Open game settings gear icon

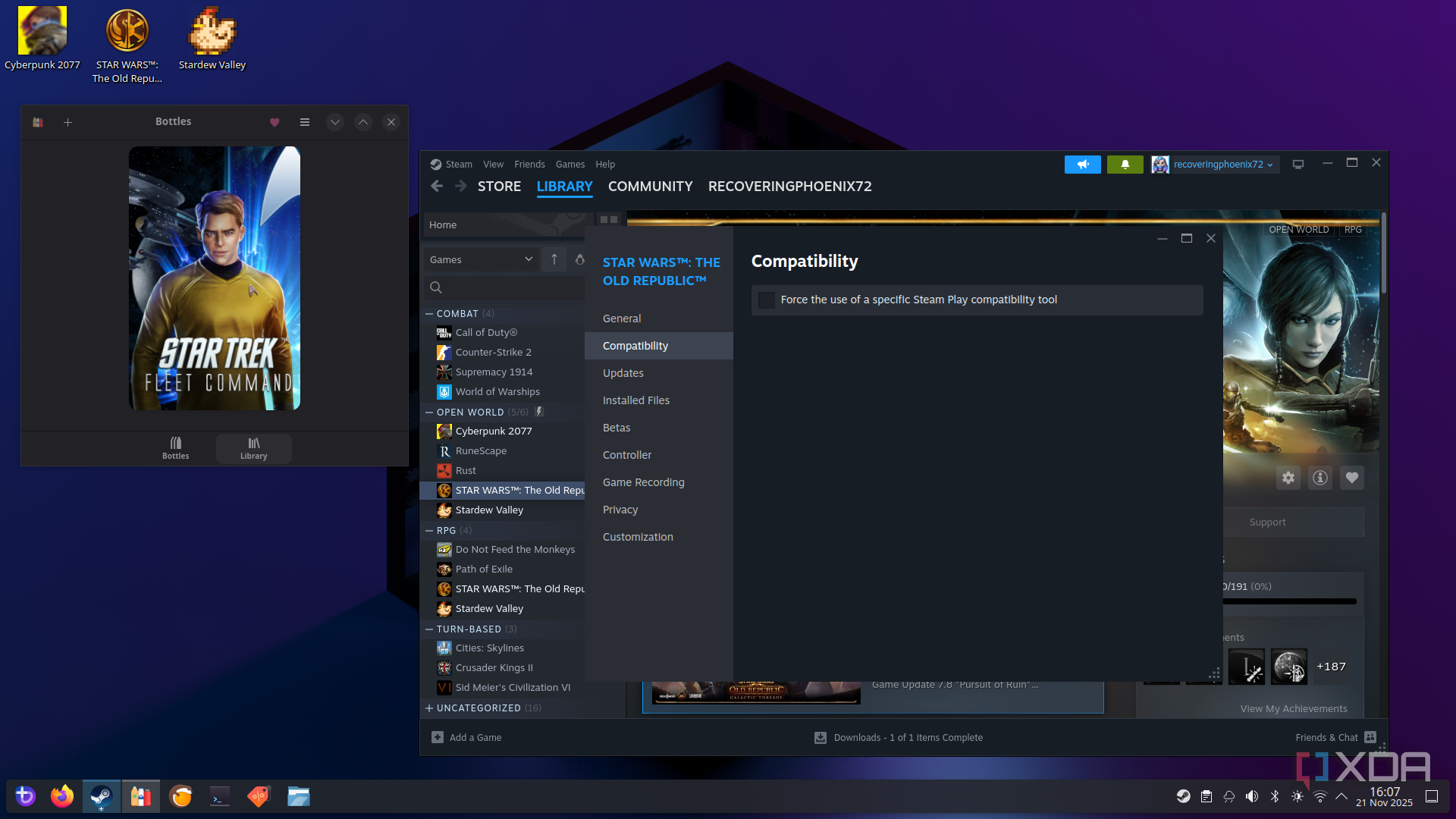point(1288,478)
